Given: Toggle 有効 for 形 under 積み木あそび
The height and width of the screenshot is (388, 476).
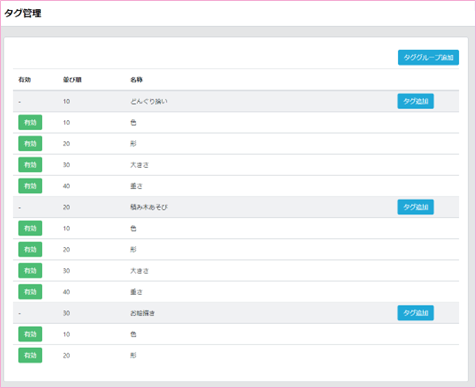Looking at the screenshot, I should tap(30, 249).
